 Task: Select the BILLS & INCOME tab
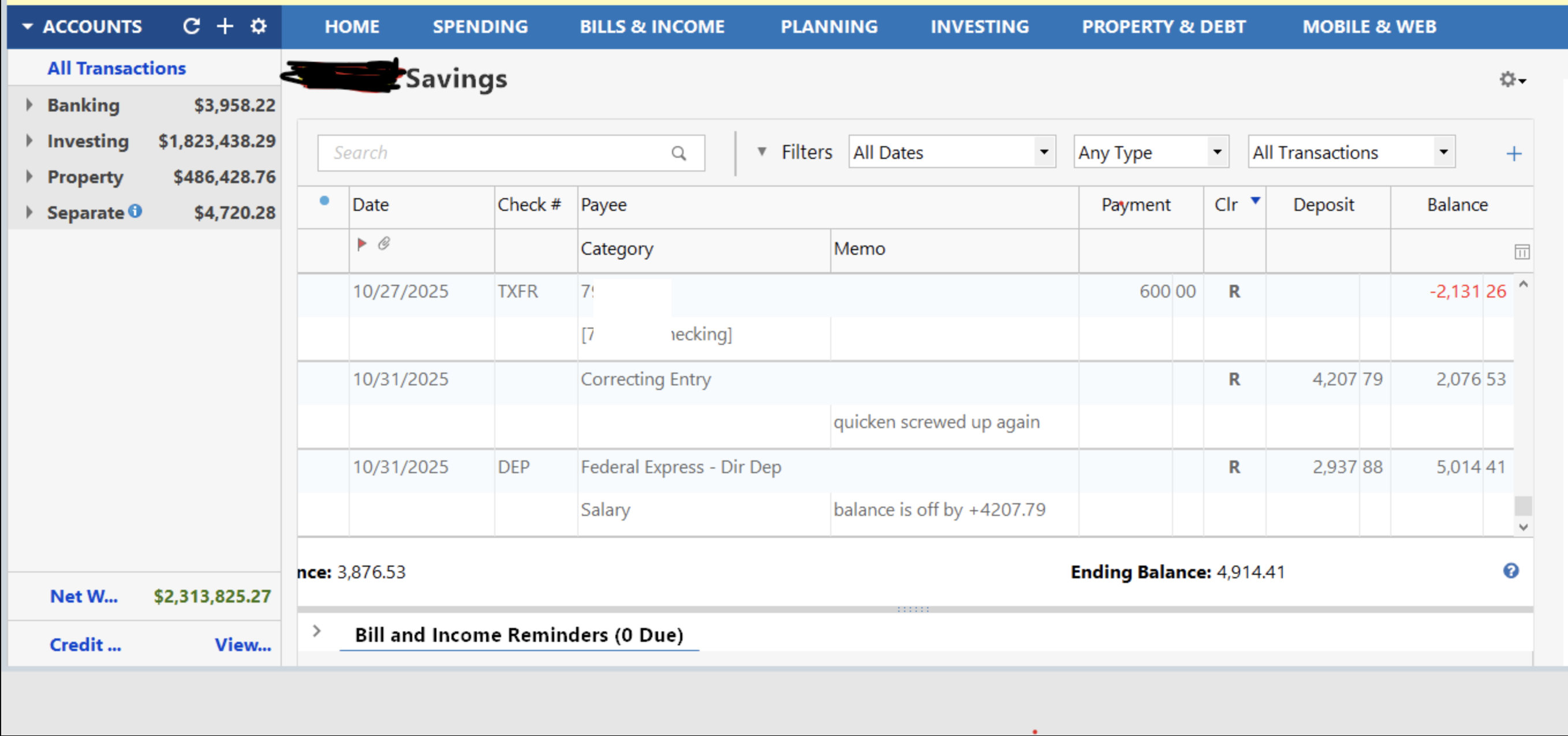tap(652, 26)
